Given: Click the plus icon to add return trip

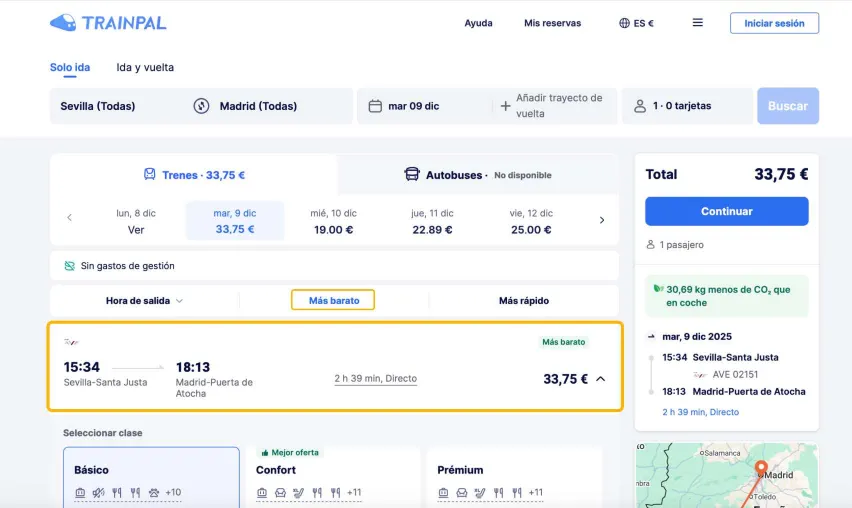Looking at the screenshot, I should [x=505, y=106].
